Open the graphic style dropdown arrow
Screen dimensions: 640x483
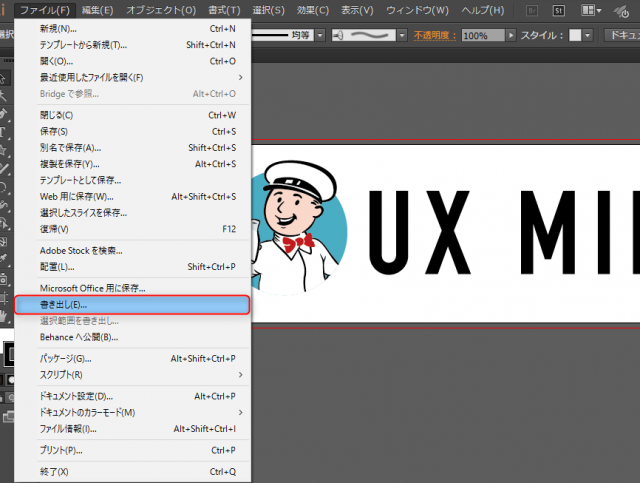click(589, 35)
